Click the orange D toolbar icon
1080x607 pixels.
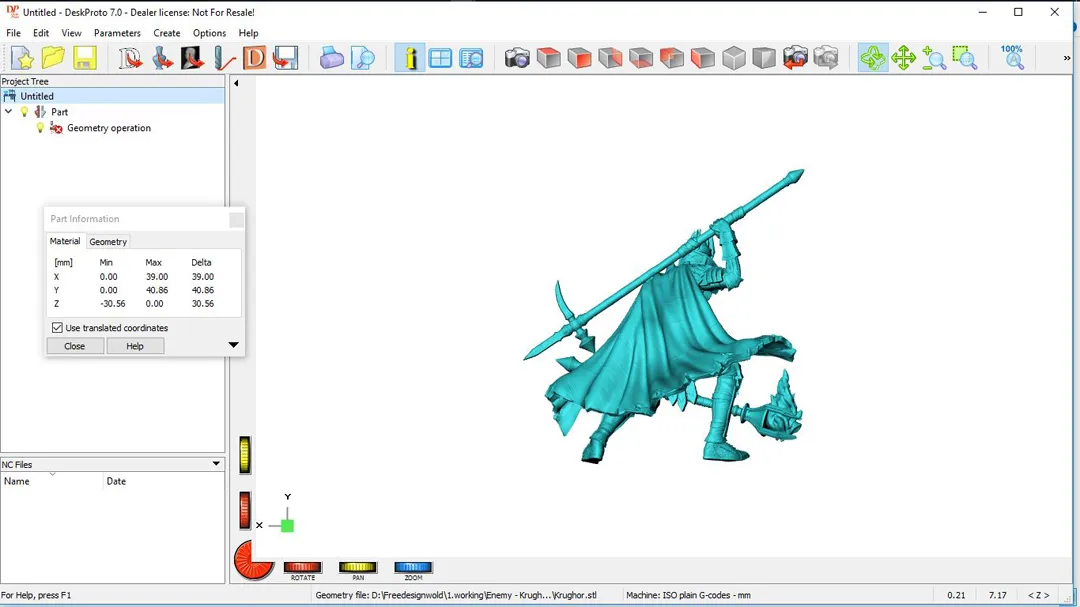point(254,58)
